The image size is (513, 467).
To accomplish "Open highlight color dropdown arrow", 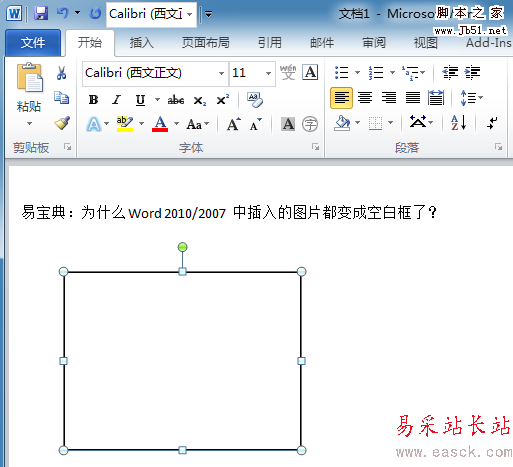I will click(x=142, y=124).
